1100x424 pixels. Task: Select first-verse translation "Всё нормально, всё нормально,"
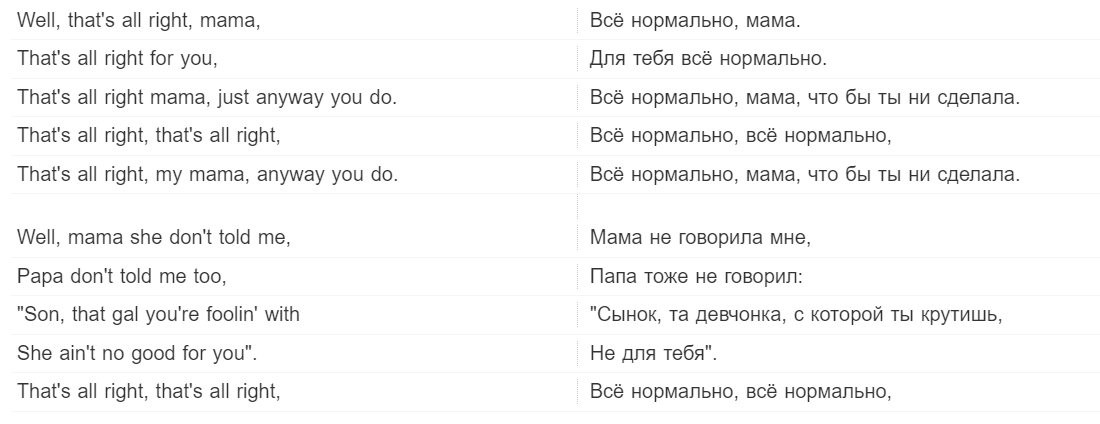740,135
